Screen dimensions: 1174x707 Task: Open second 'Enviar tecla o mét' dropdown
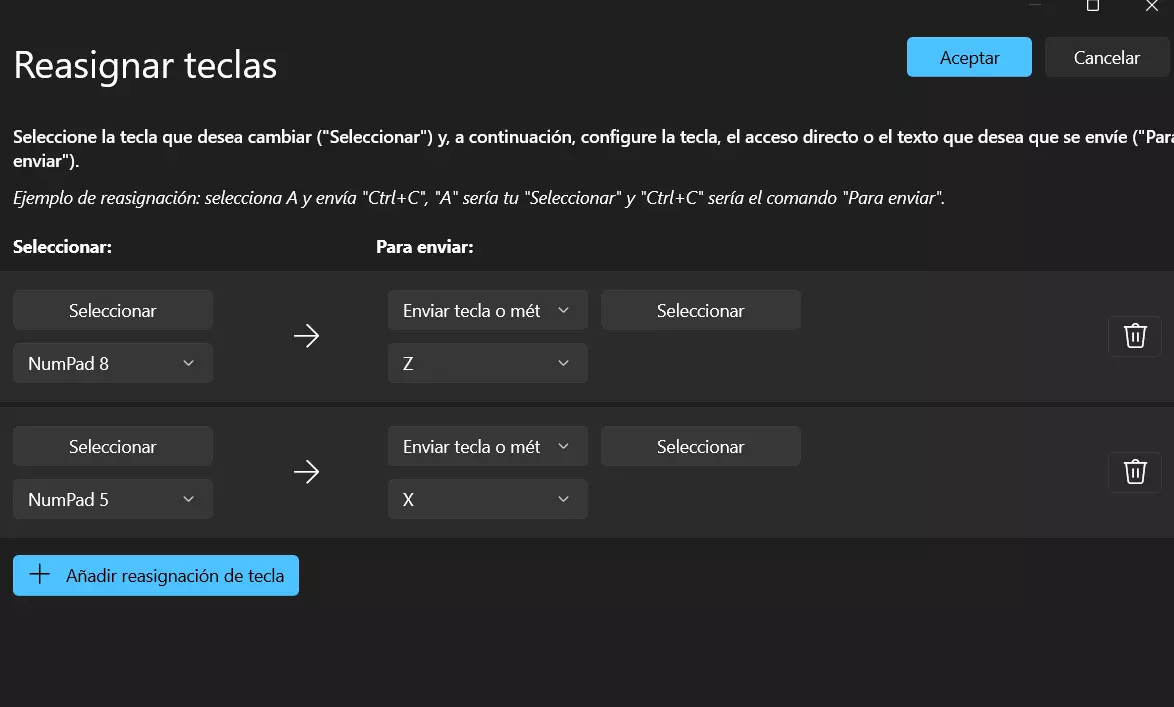pyautogui.click(x=487, y=446)
